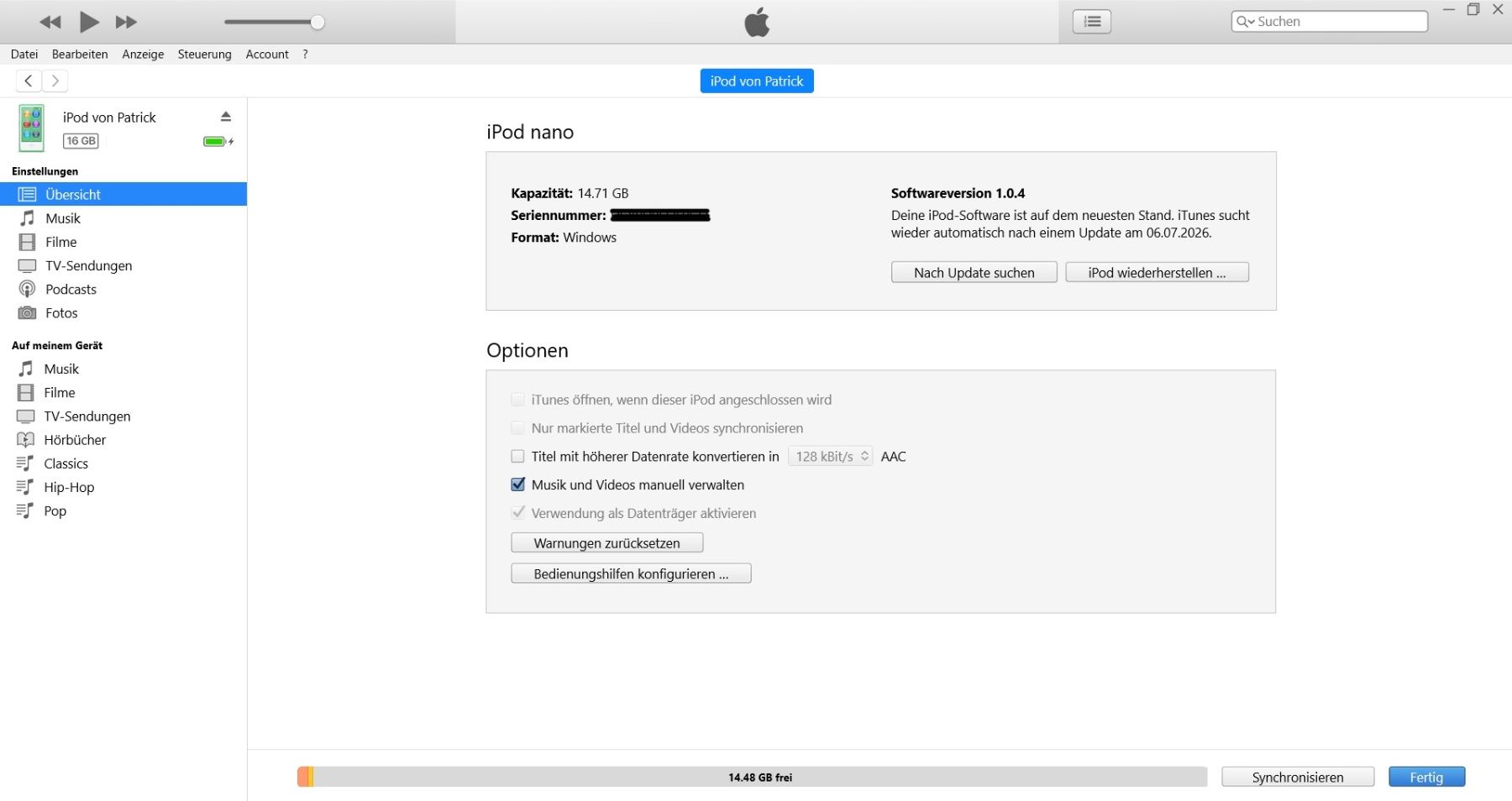Enable Titel mit höherer Datenrate konvertieren
This screenshot has width=1512, height=801.
tap(518, 457)
